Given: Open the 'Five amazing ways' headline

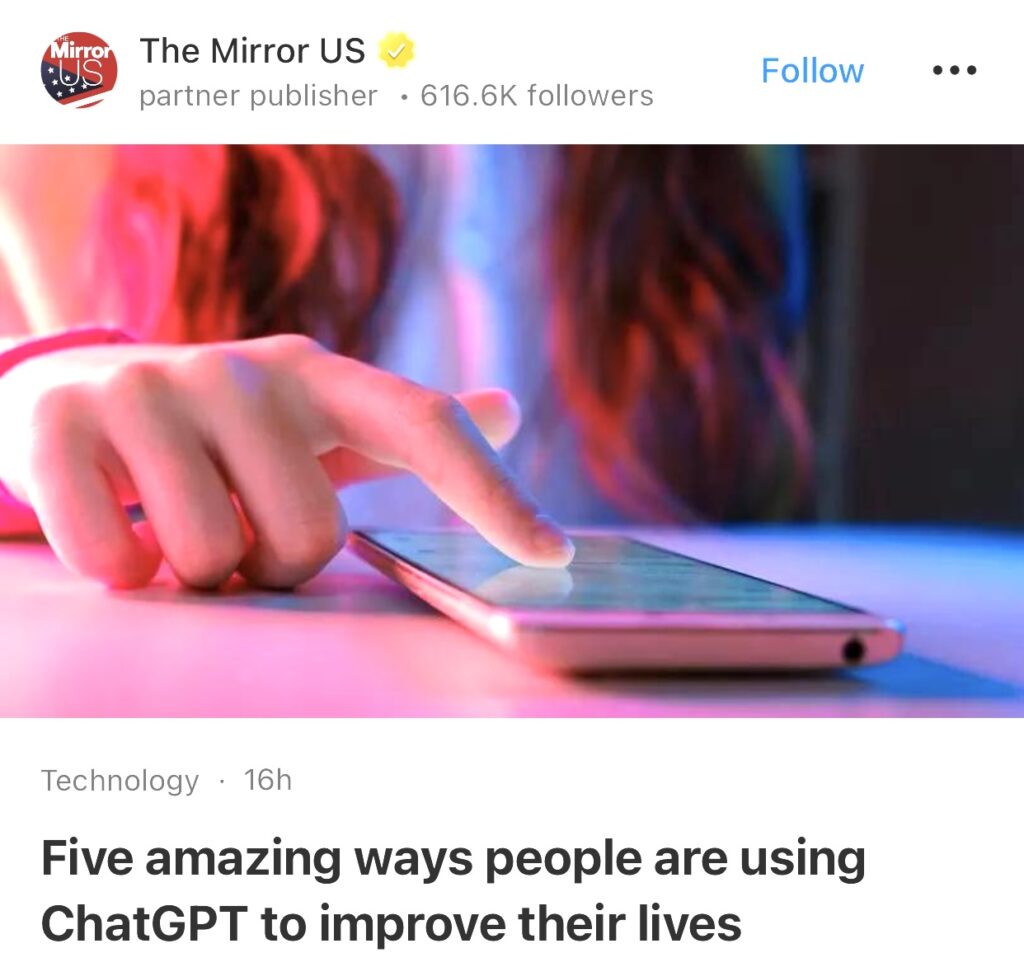Looking at the screenshot, I should click(x=453, y=891).
